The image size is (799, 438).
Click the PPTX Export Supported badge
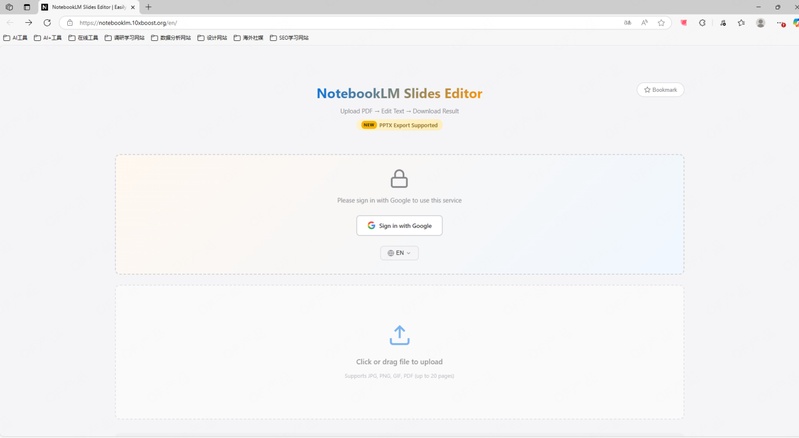[400, 125]
